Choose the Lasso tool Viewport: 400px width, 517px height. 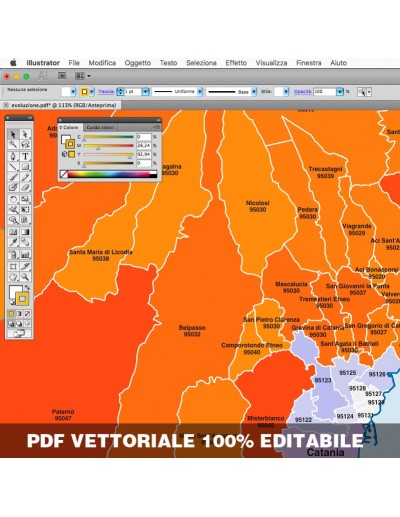(x=25, y=144)
